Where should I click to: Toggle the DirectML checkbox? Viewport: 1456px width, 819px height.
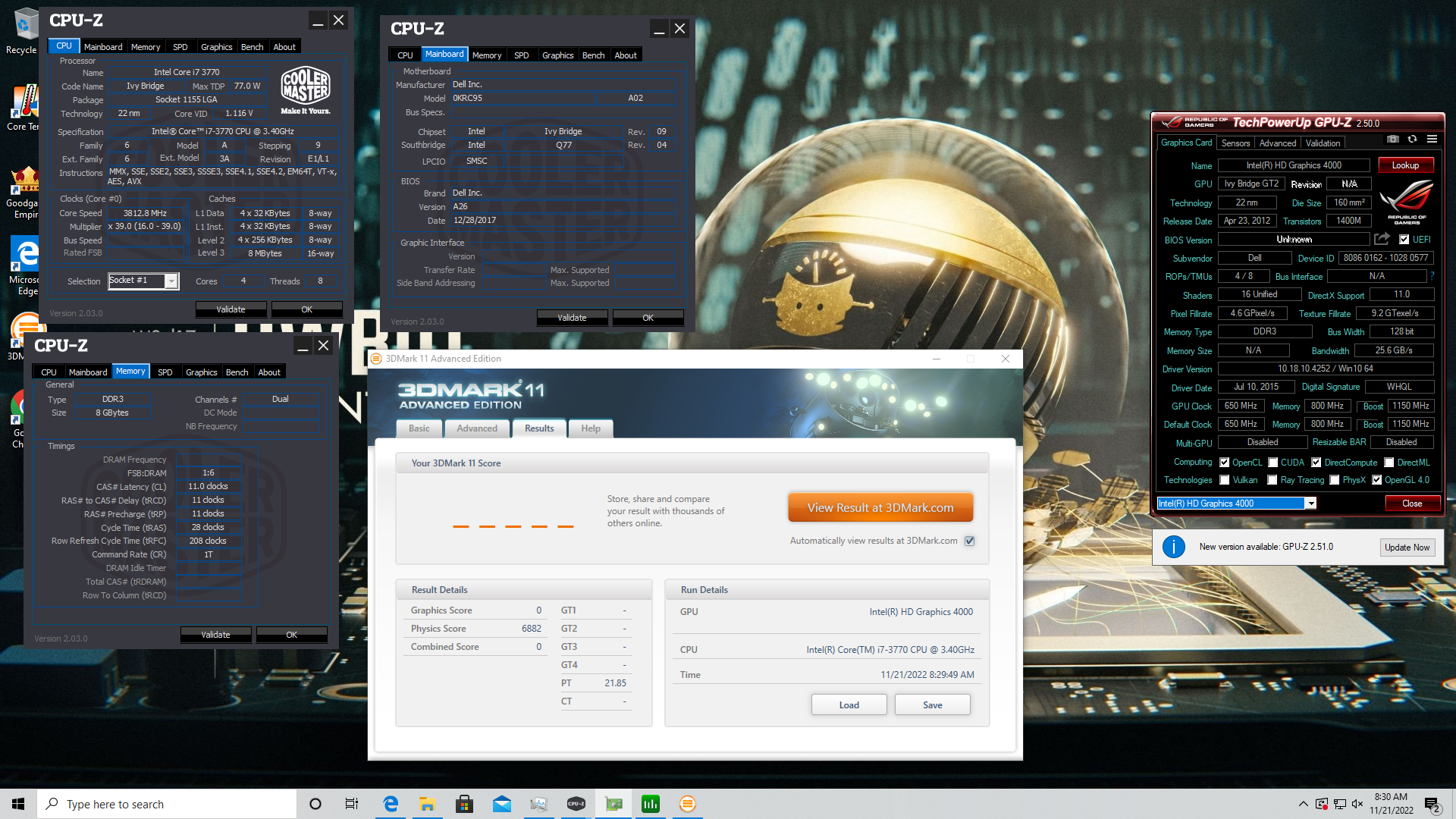tap(1389, 463)
